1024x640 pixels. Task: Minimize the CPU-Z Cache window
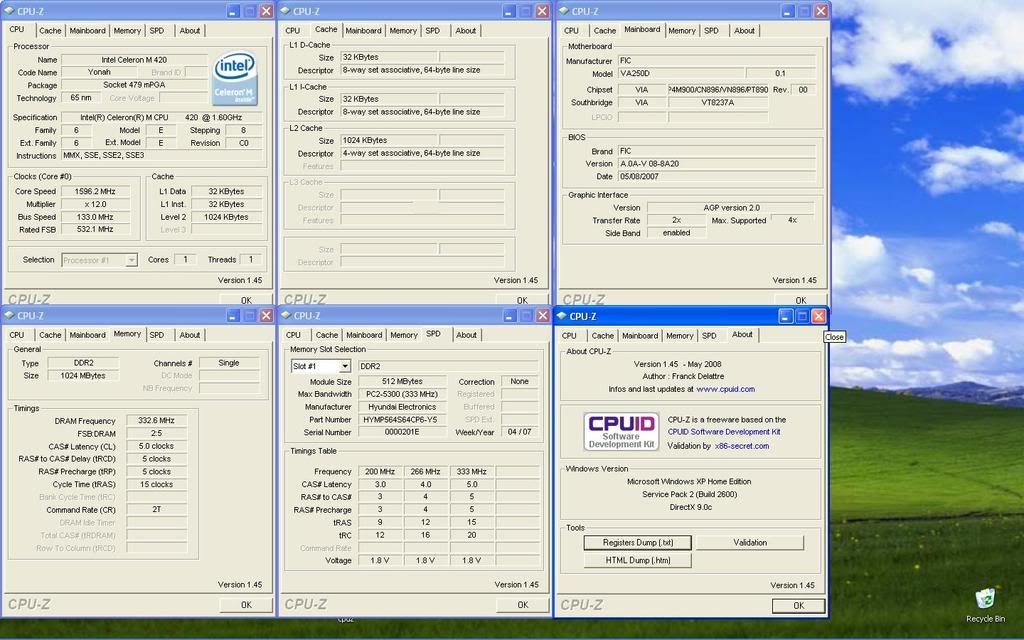pos(509,11)
